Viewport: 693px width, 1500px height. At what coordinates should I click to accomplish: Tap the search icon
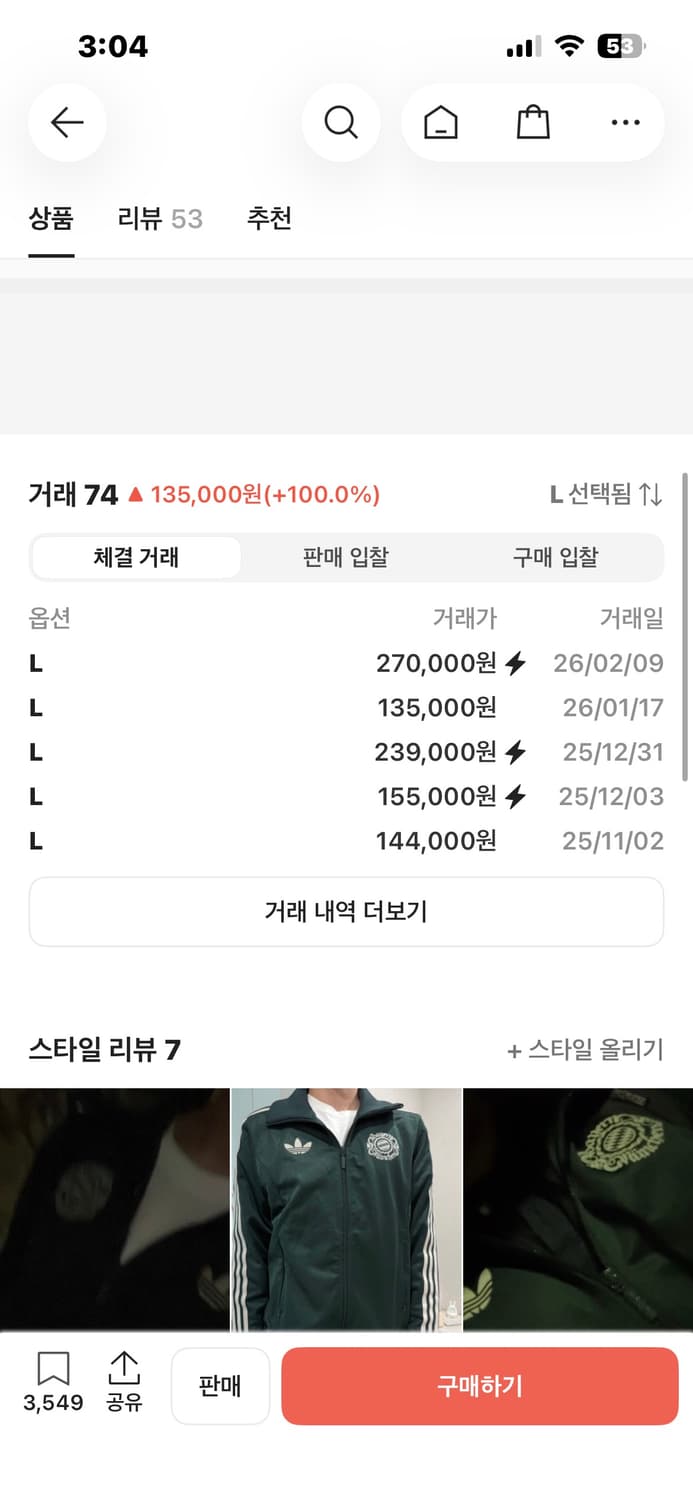click(341, 122)
